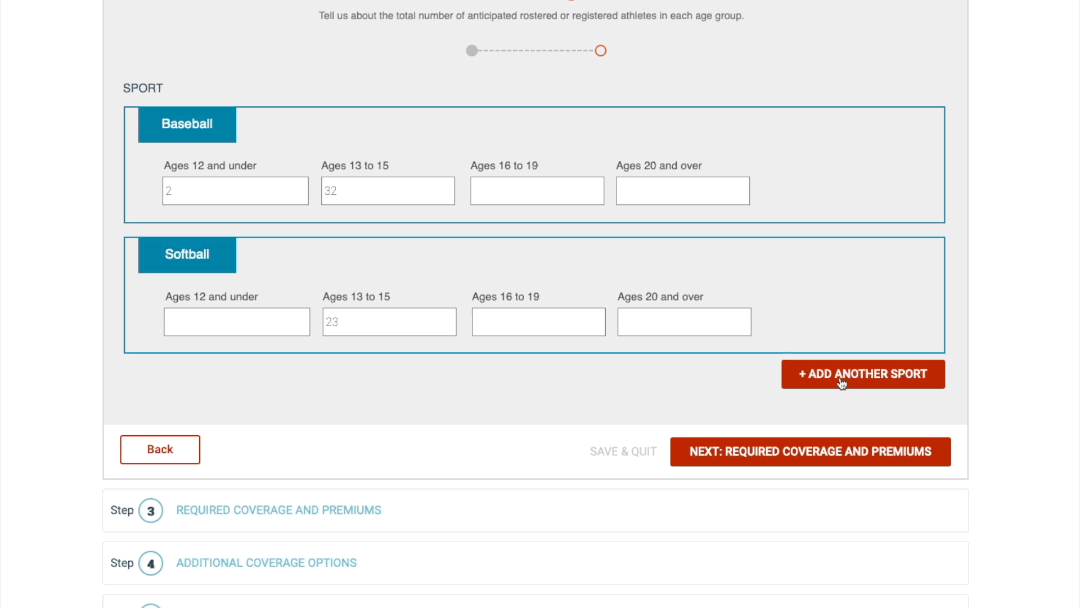
Task: Click Softball Ages 13 to 15 field
Action: 389,322
